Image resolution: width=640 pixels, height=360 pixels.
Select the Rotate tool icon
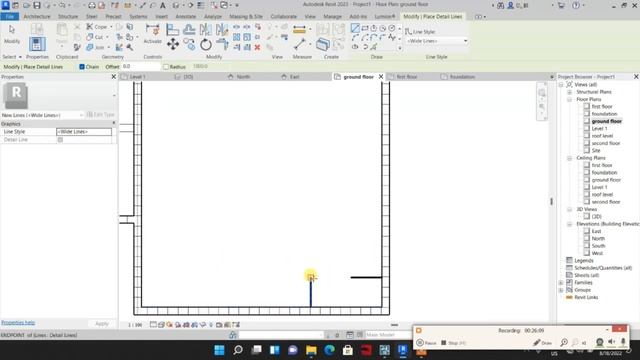[x=206, y=44]
